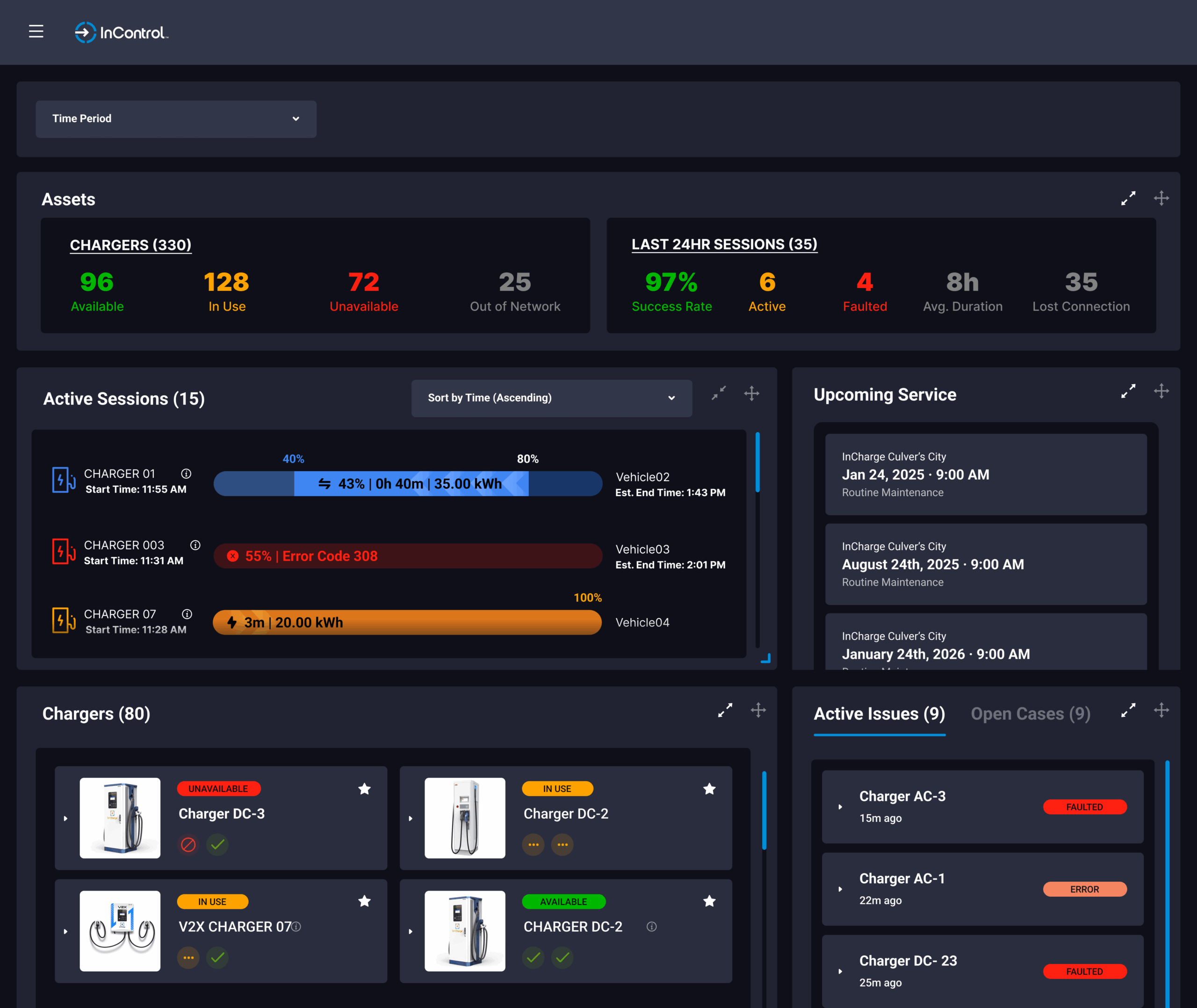Image resolution: width=1197 pixels, height=1008 pixels.
Task: Toggle the favorite star on V2X CHARGER 07
Action: [x=365, y=902]
